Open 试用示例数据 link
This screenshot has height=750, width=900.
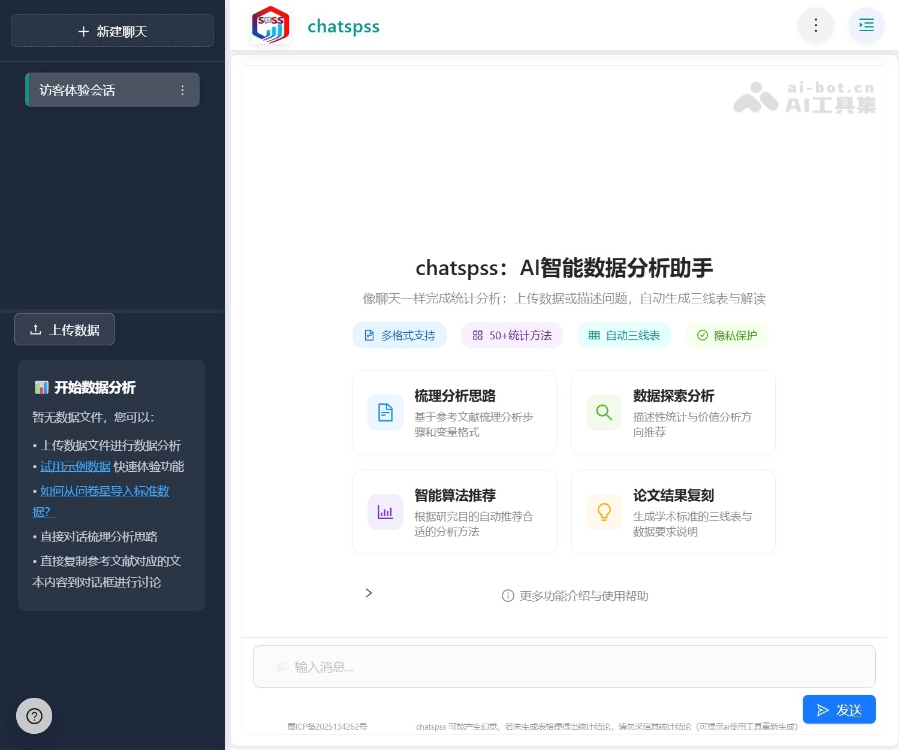pyautogui.click(x=75, y=467)
